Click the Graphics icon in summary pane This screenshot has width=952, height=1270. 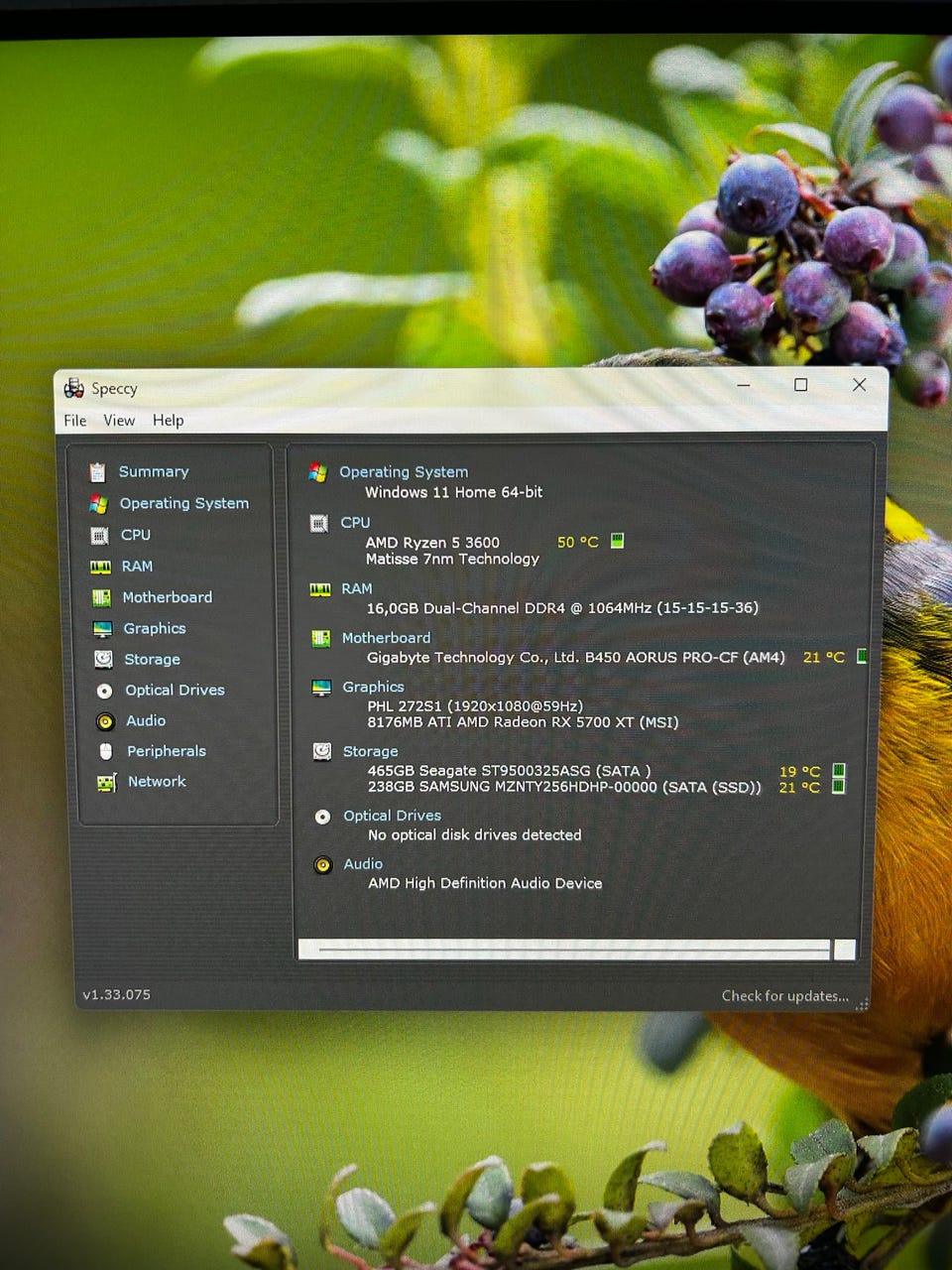coord(321,688)
